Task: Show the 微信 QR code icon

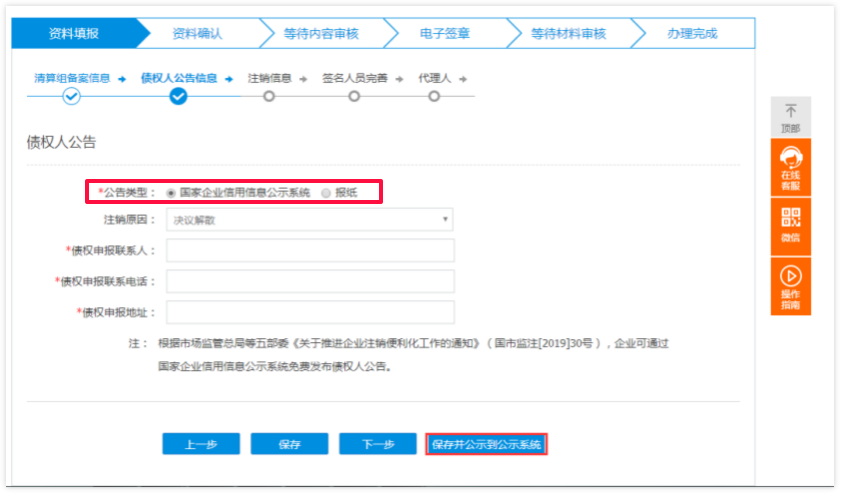Action: click(x=790, y=217)
